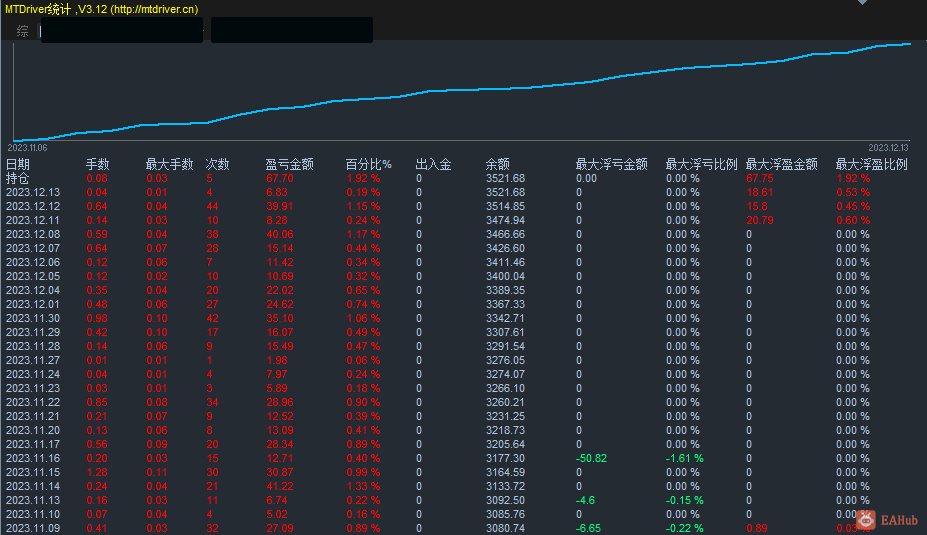Click the blue equity curve in the chart
Image resolution: width=927 pixels, height=535 pixels.
coord(461,90)
